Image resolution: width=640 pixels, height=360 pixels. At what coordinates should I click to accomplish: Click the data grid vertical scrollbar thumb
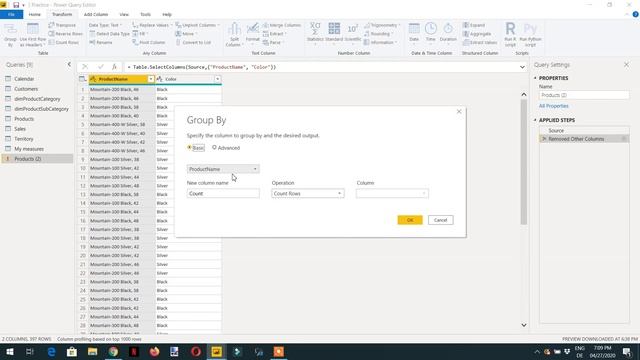coord(524,162)
